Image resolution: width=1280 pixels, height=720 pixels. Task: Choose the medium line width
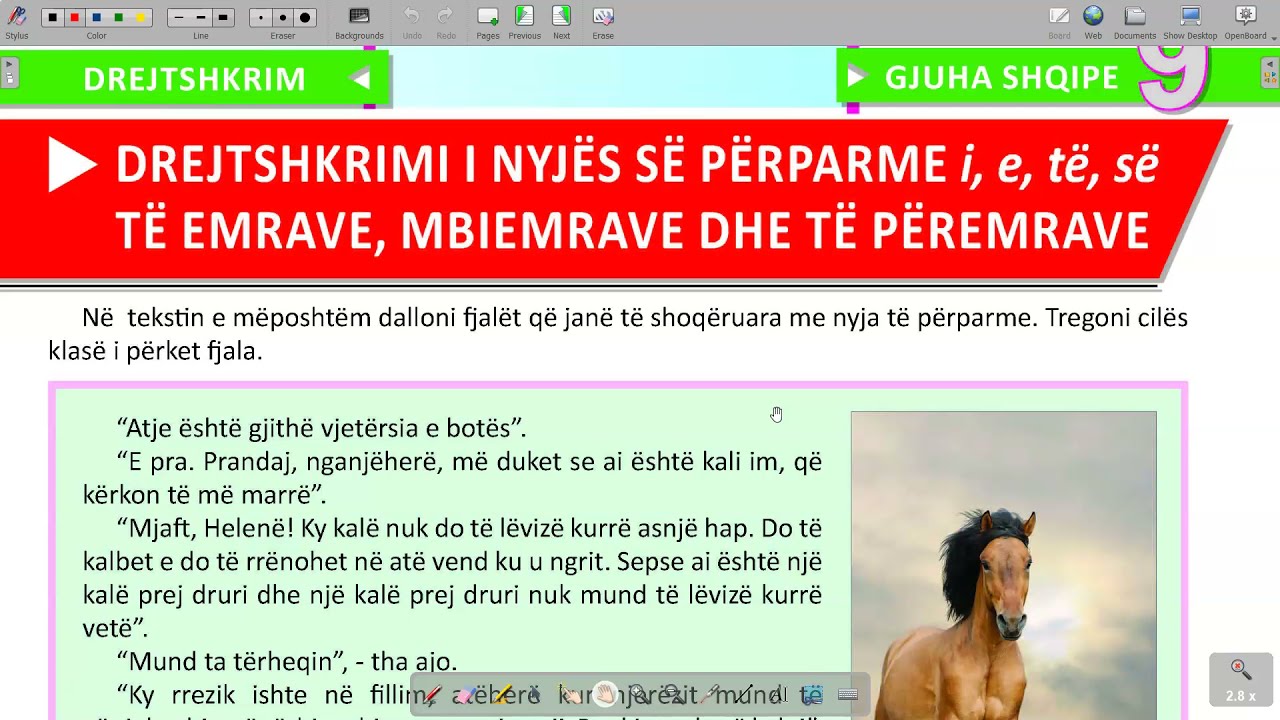pyautogui.click(x=201, y=17)
